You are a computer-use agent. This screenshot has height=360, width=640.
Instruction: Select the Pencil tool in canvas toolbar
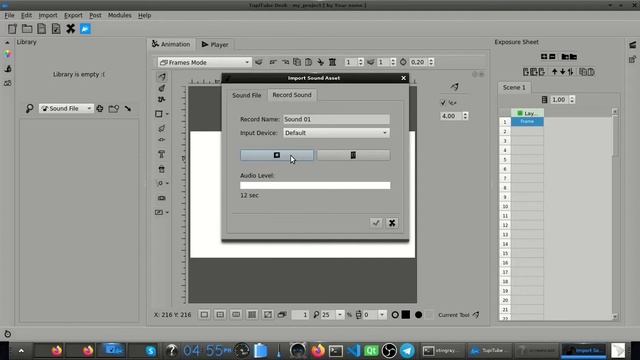162,77
